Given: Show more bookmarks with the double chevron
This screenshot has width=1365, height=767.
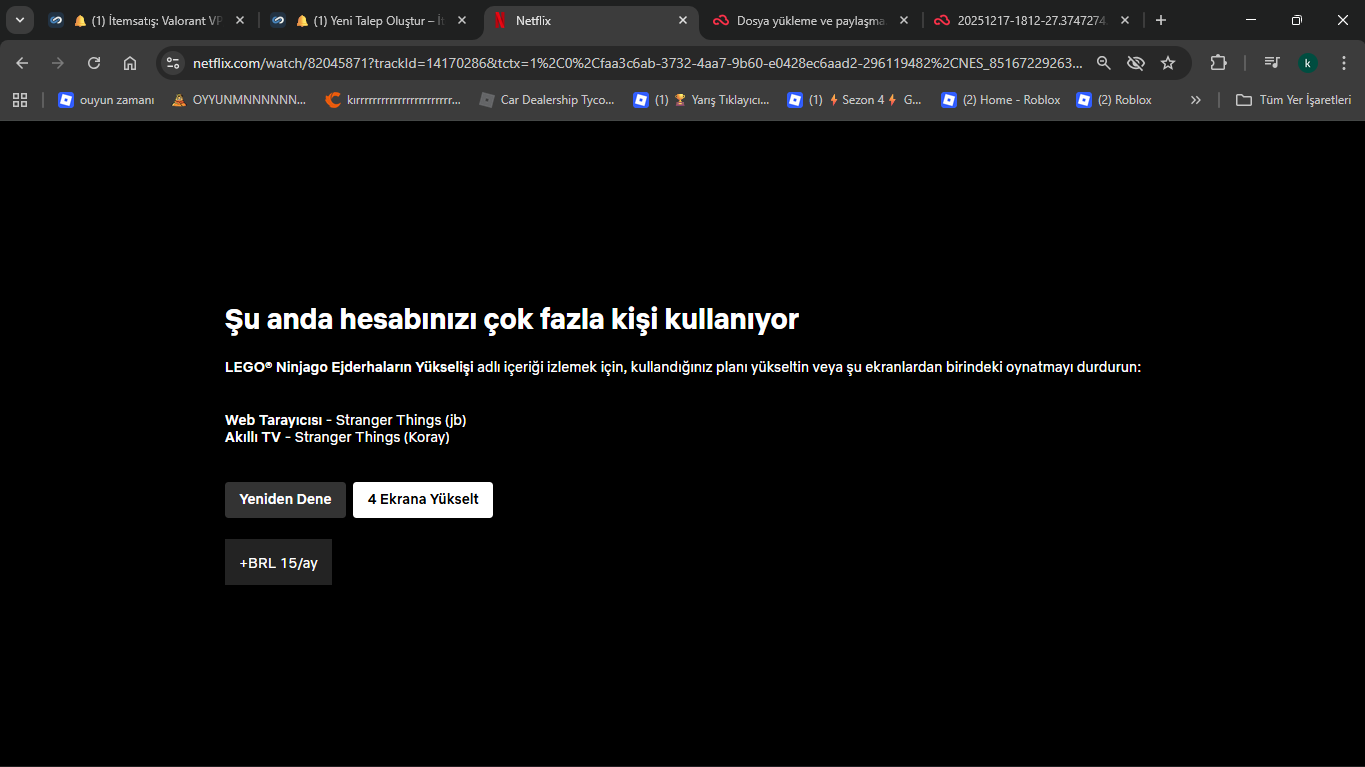Looking at the screenshot, I should (1195, 100).
